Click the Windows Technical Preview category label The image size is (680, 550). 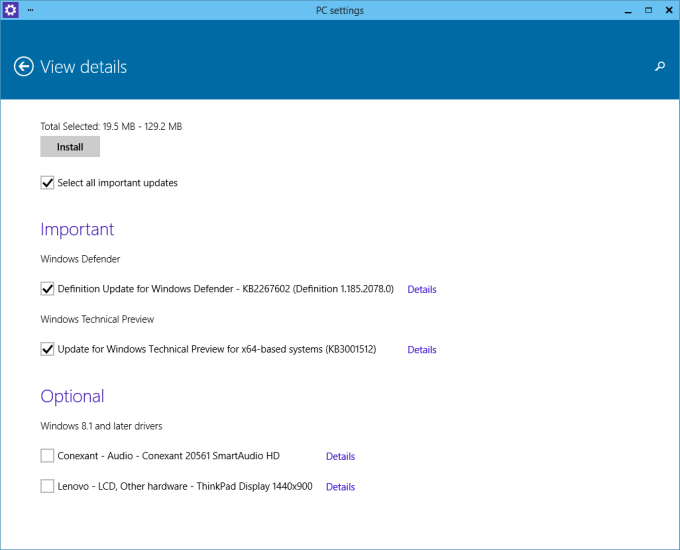(97, 319)
